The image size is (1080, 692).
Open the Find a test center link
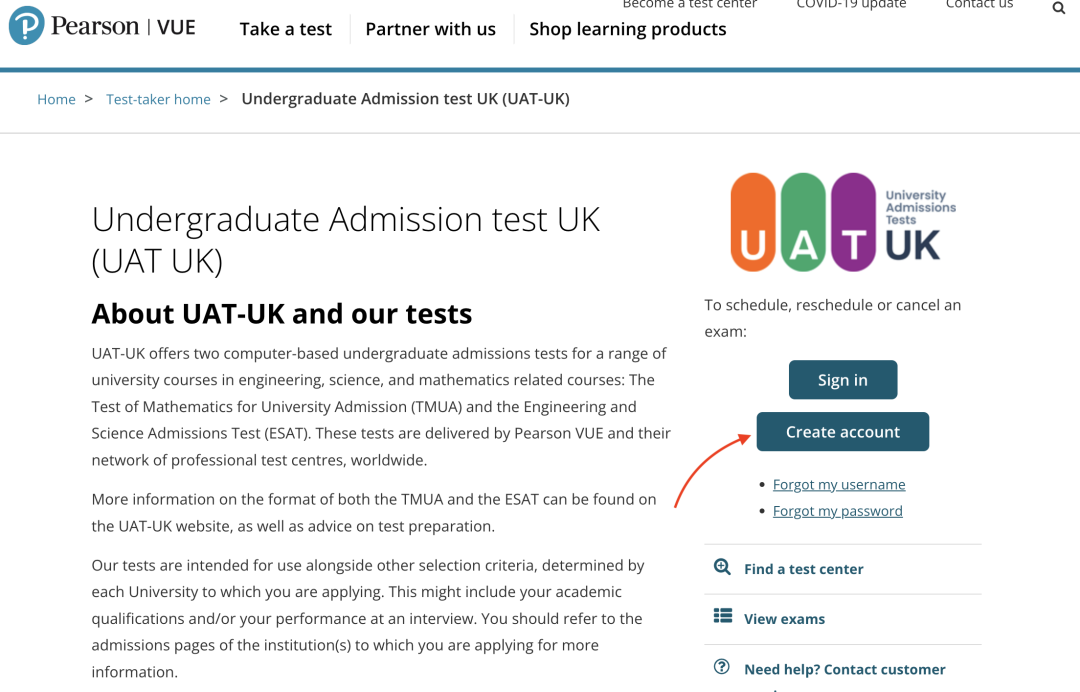803,569
